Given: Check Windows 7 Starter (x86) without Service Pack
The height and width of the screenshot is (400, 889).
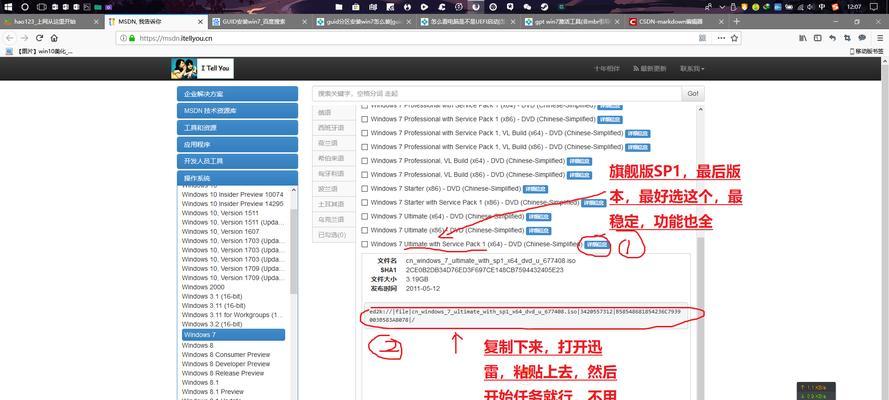Looking at the screenshot, I should pos(365,189).
